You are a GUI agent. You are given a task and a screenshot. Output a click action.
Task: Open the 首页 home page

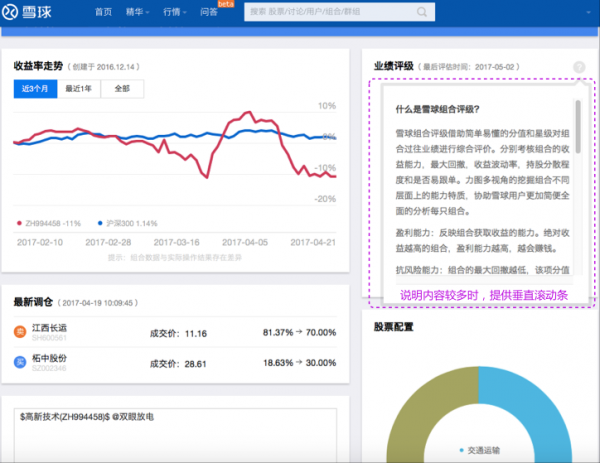(102, 13)
